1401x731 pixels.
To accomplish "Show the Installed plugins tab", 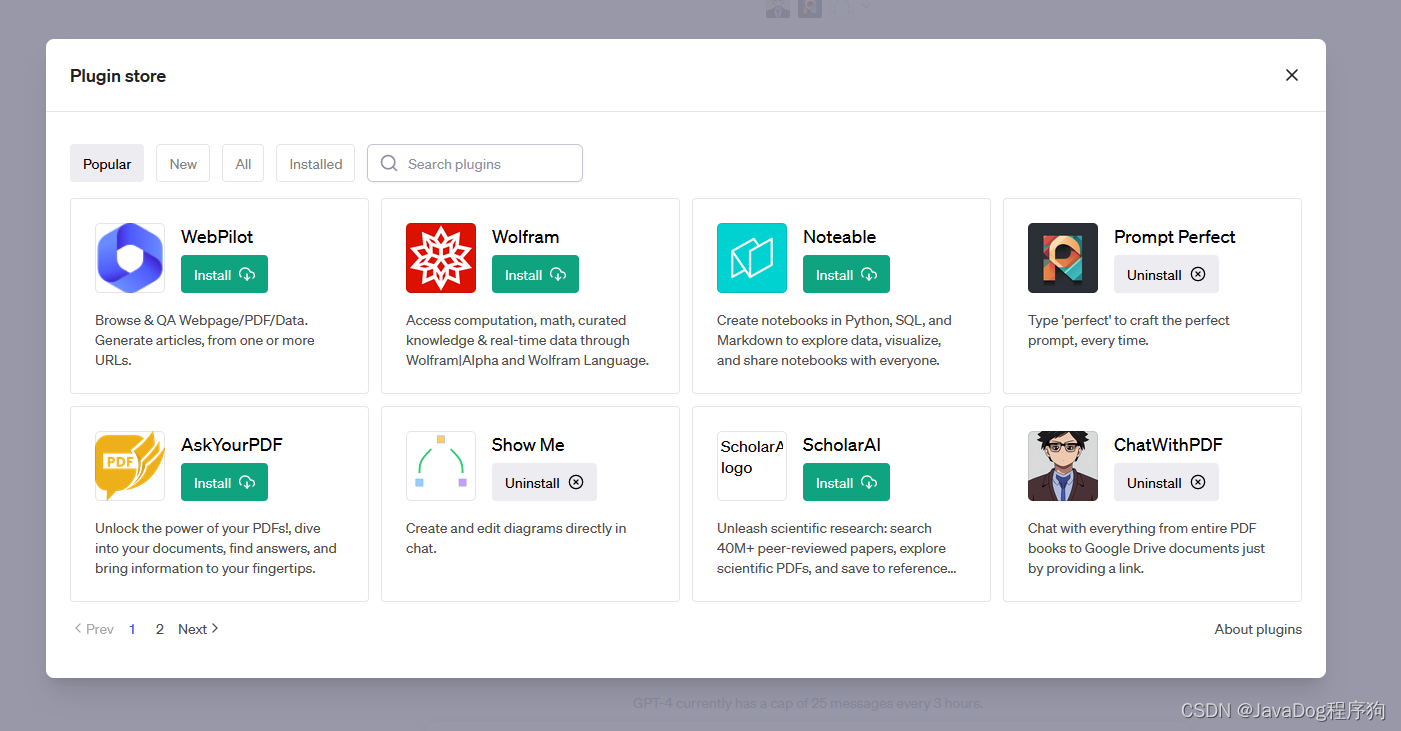I will [x=315, y=163].
